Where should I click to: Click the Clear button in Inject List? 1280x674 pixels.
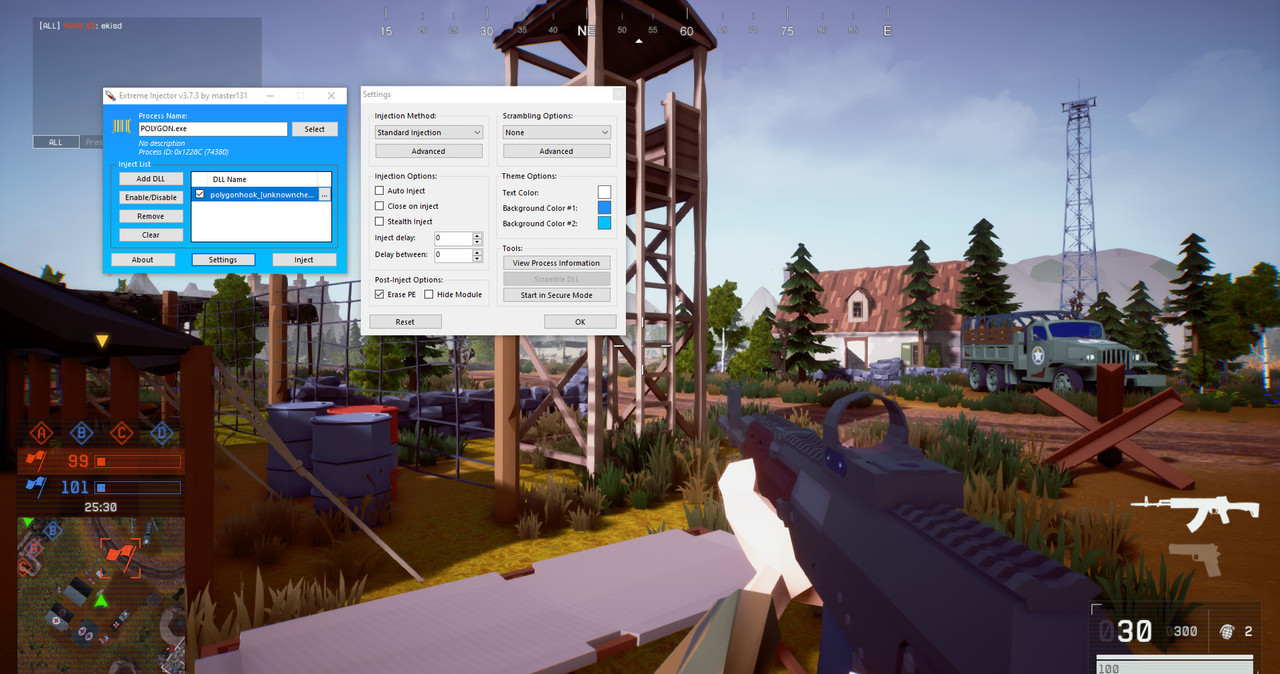[151, 235]
